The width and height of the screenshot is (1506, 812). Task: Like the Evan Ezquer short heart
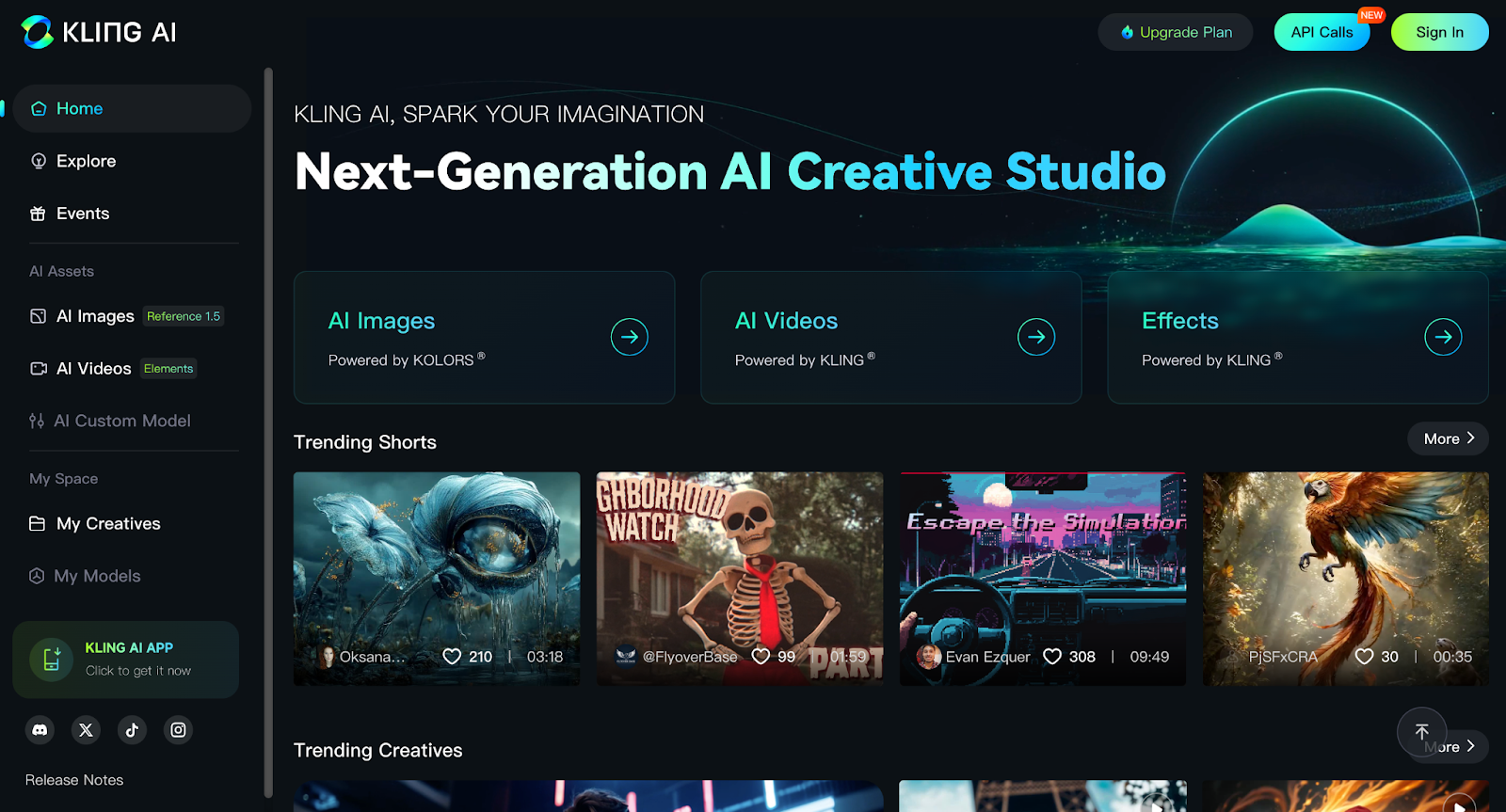click(1052, 657)
